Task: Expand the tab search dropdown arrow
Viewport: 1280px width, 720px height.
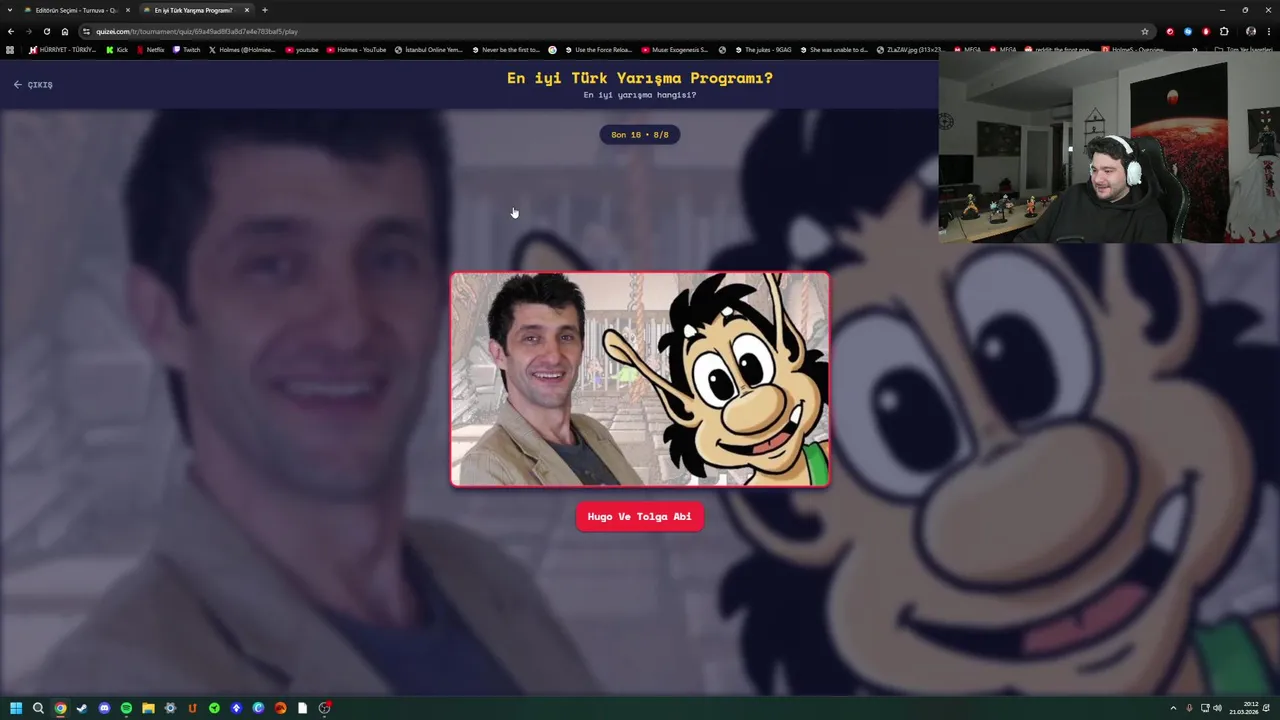Action: click(x=10, y=10)
